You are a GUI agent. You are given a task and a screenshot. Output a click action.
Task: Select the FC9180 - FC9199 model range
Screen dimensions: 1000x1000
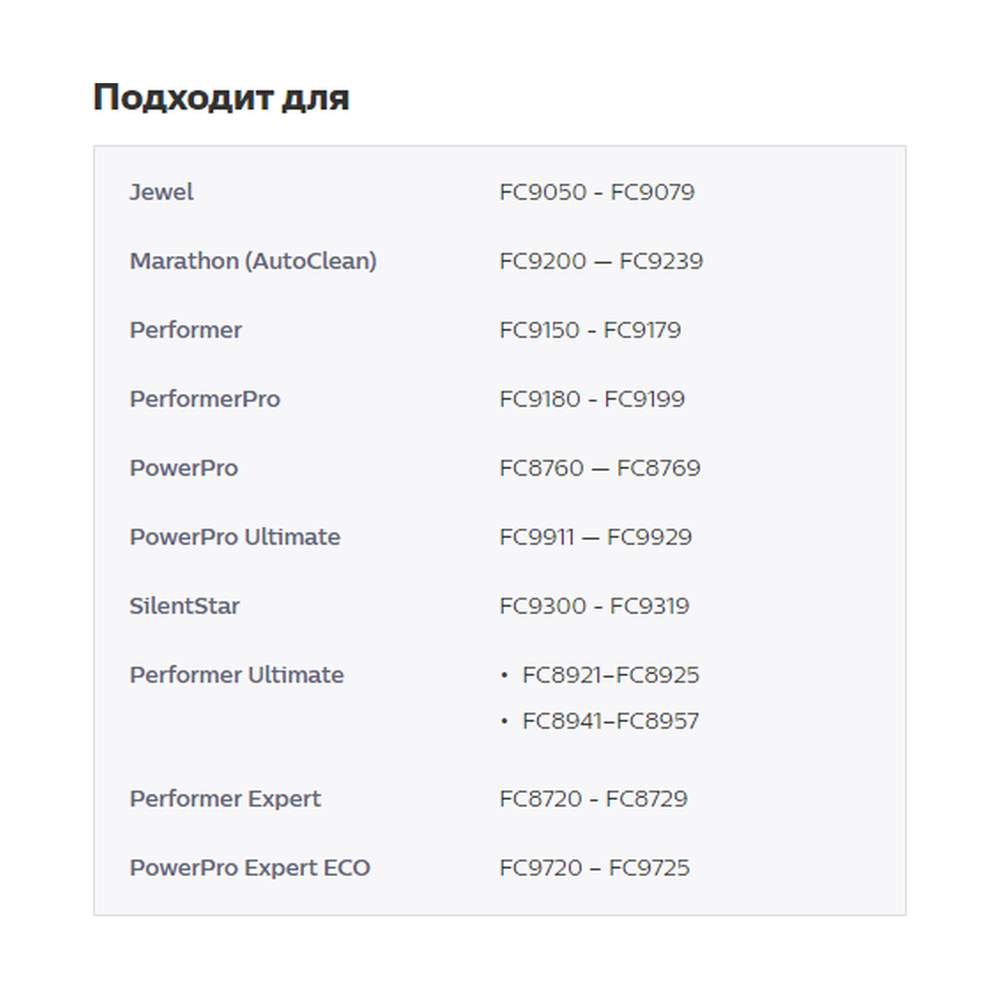tap(592, 399)
